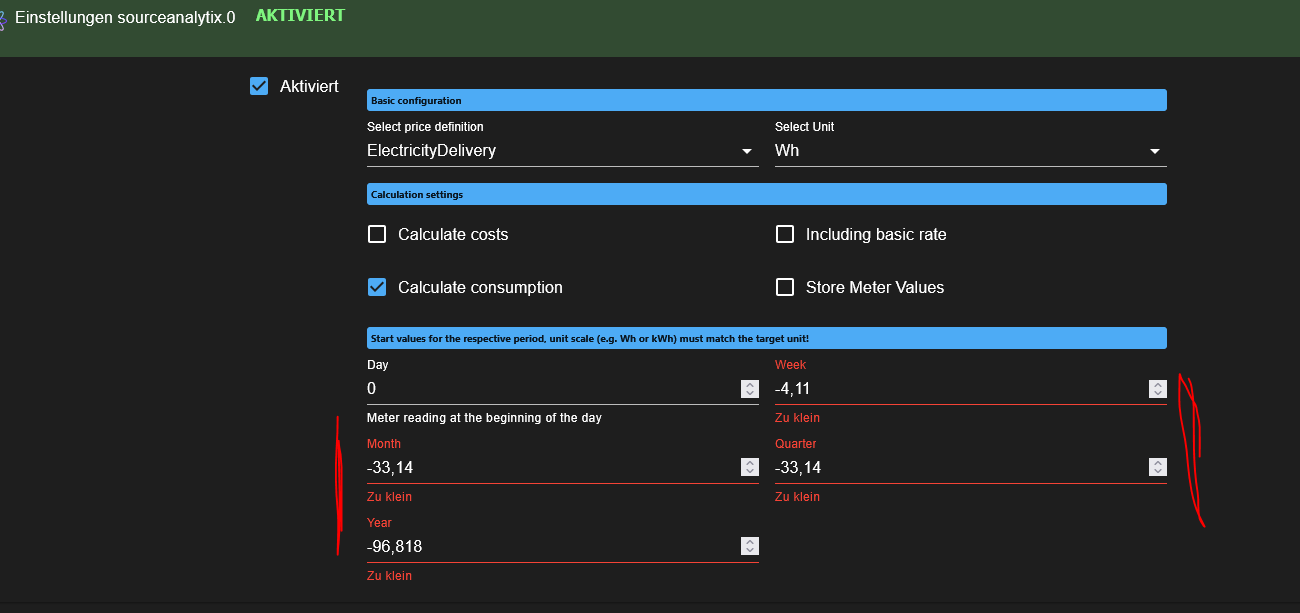Click the Day field down arrow

point(749,393)
